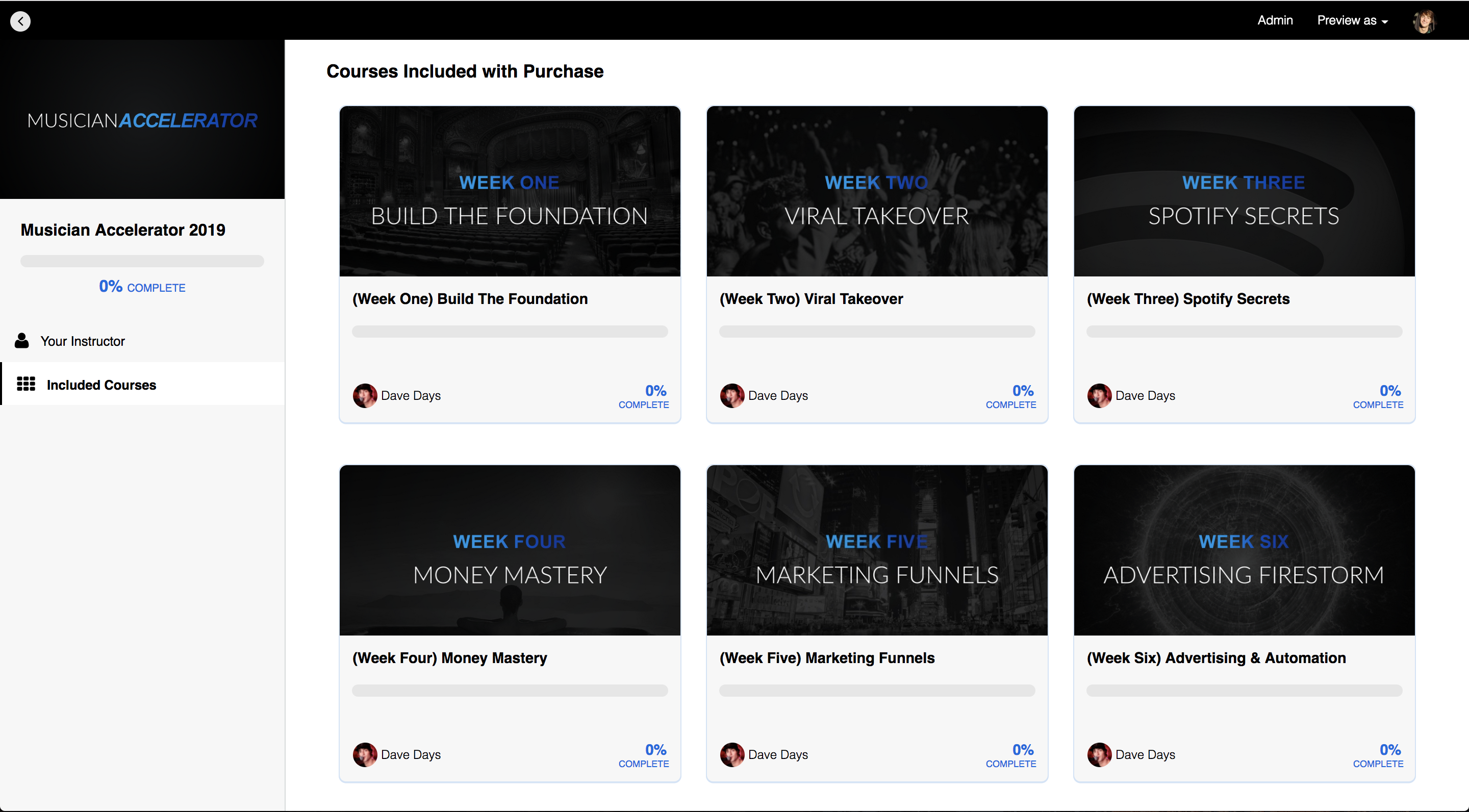This screenshot has width=1469, height=812.
Task: Open Week One Build The Foundation thumbnail
Action: point(510,191)
